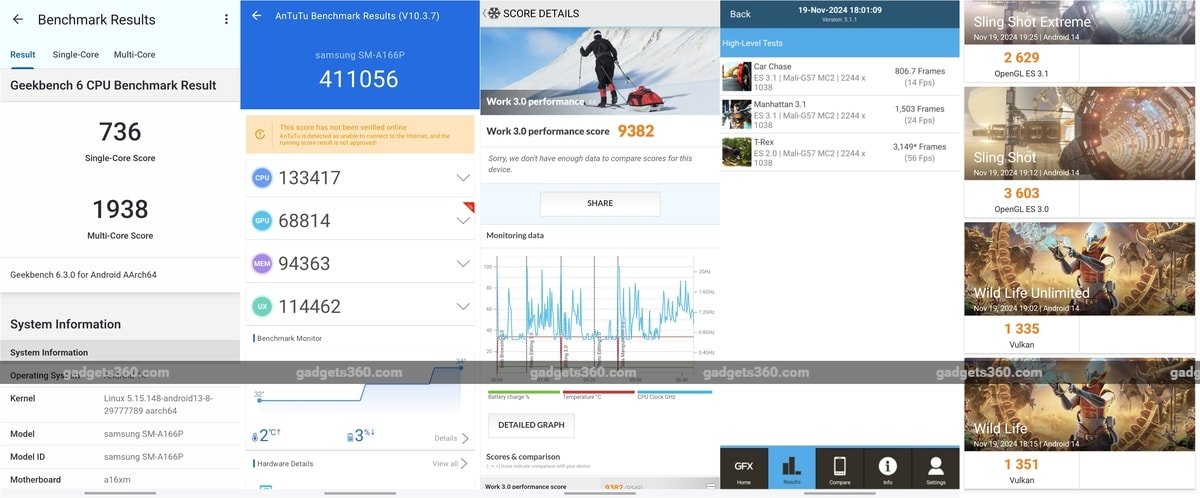Open Benchmark Monitor Details

452,438
